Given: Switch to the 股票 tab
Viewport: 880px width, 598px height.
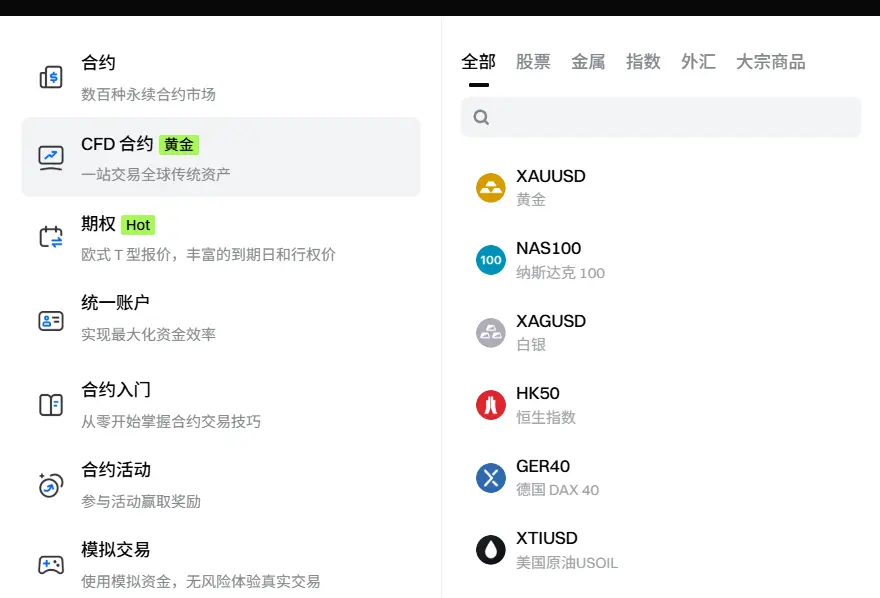Looking at the screenshot, I should click(533, 62).
